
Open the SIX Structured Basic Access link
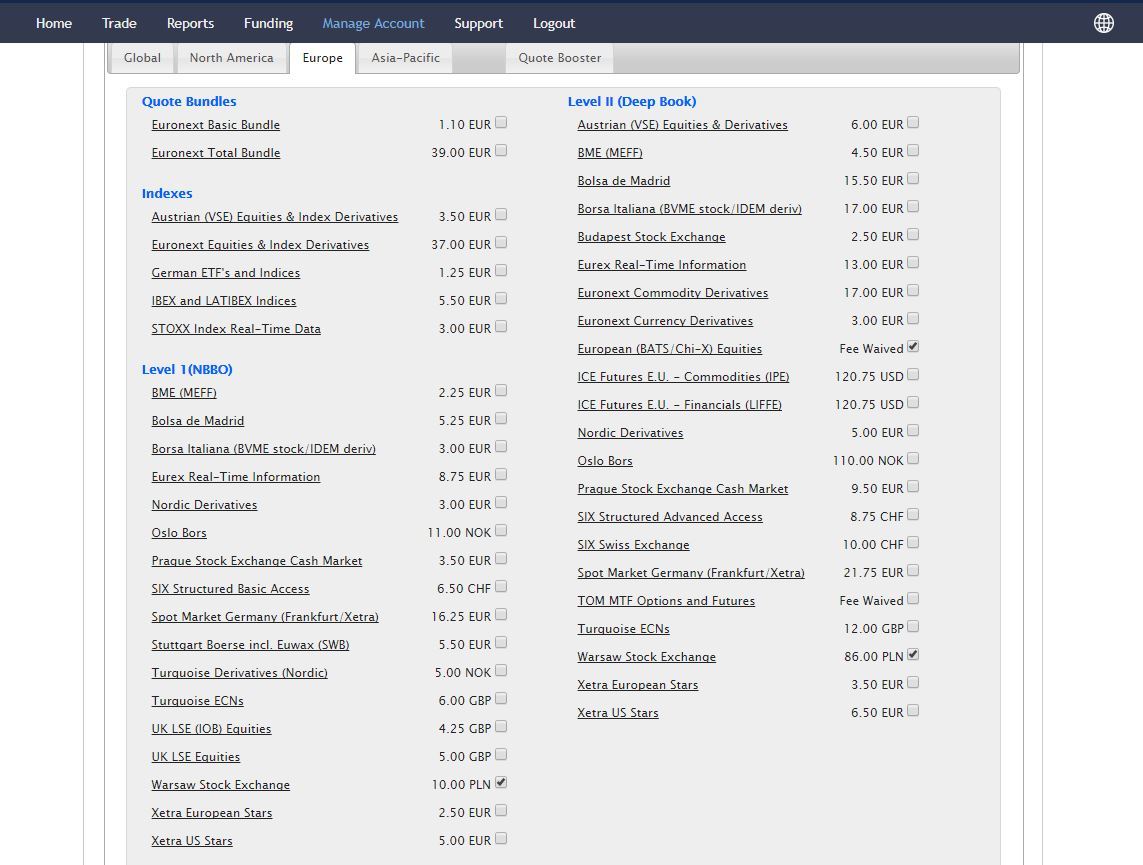[230, 589]
